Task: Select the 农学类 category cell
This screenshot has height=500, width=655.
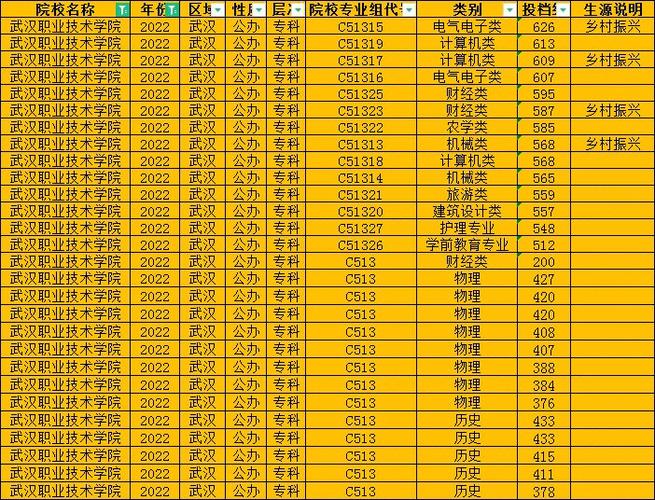Action: pos(467,127)
